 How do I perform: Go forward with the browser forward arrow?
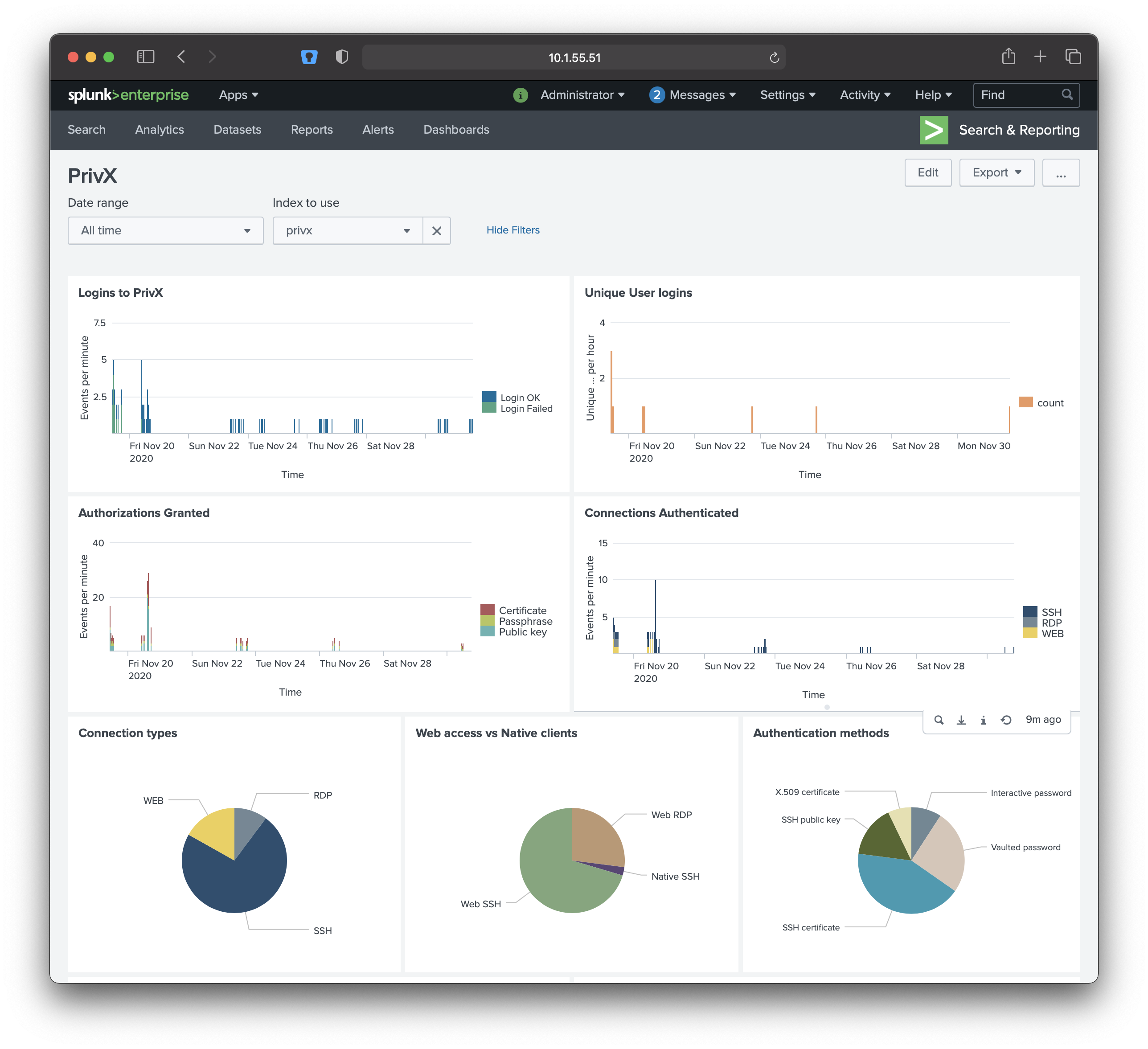point(212,57)
